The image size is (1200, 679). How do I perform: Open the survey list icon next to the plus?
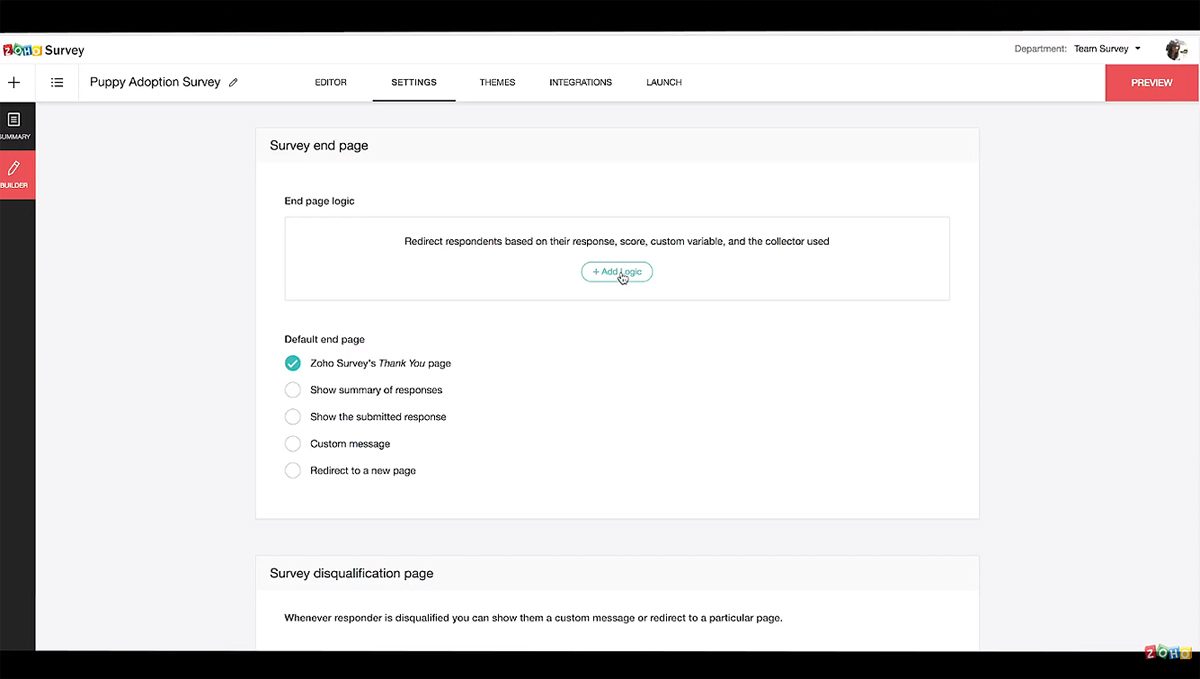pyautogui.click(x=57, y=82)
